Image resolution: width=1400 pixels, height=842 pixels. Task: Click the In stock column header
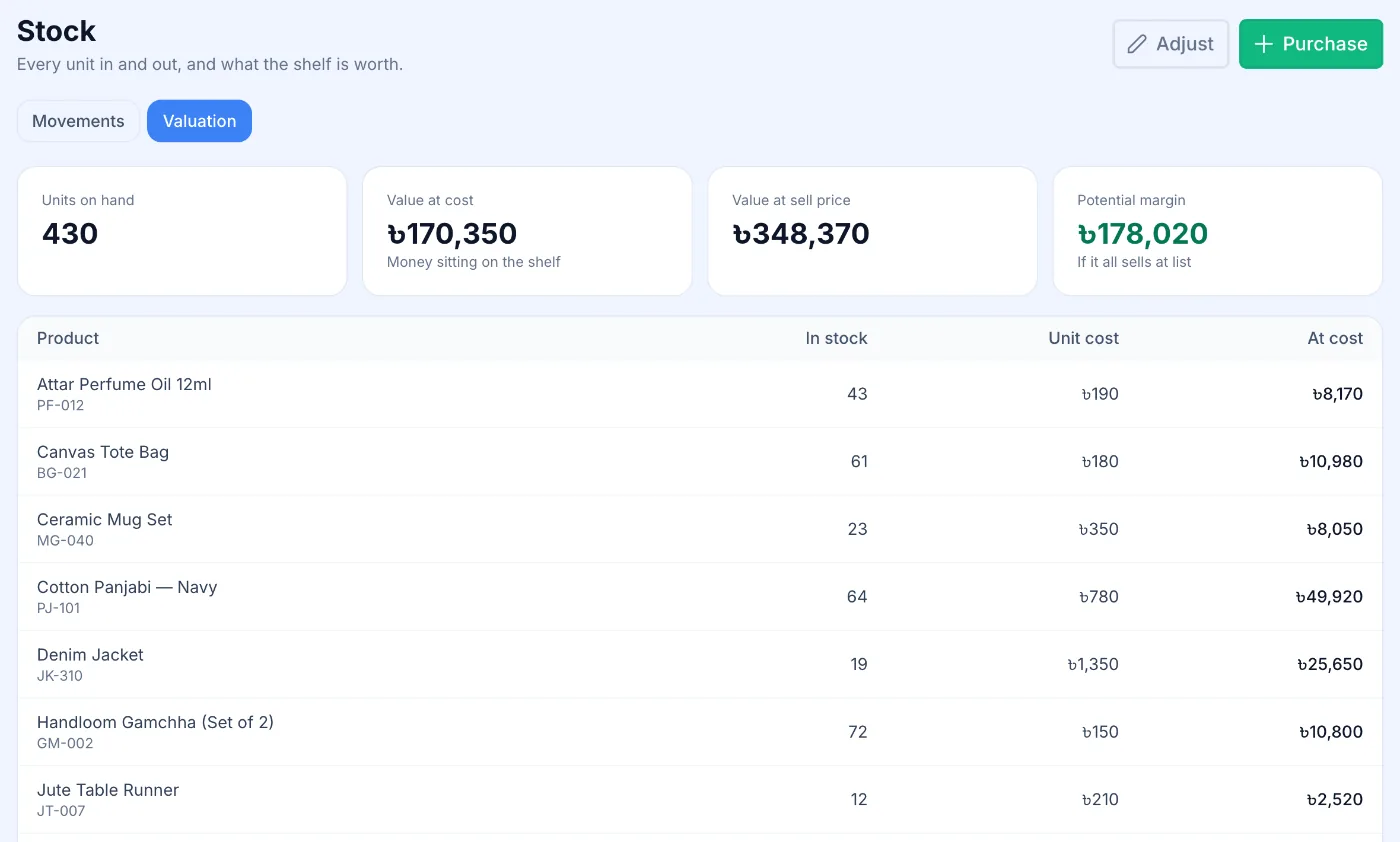[837, 338]
